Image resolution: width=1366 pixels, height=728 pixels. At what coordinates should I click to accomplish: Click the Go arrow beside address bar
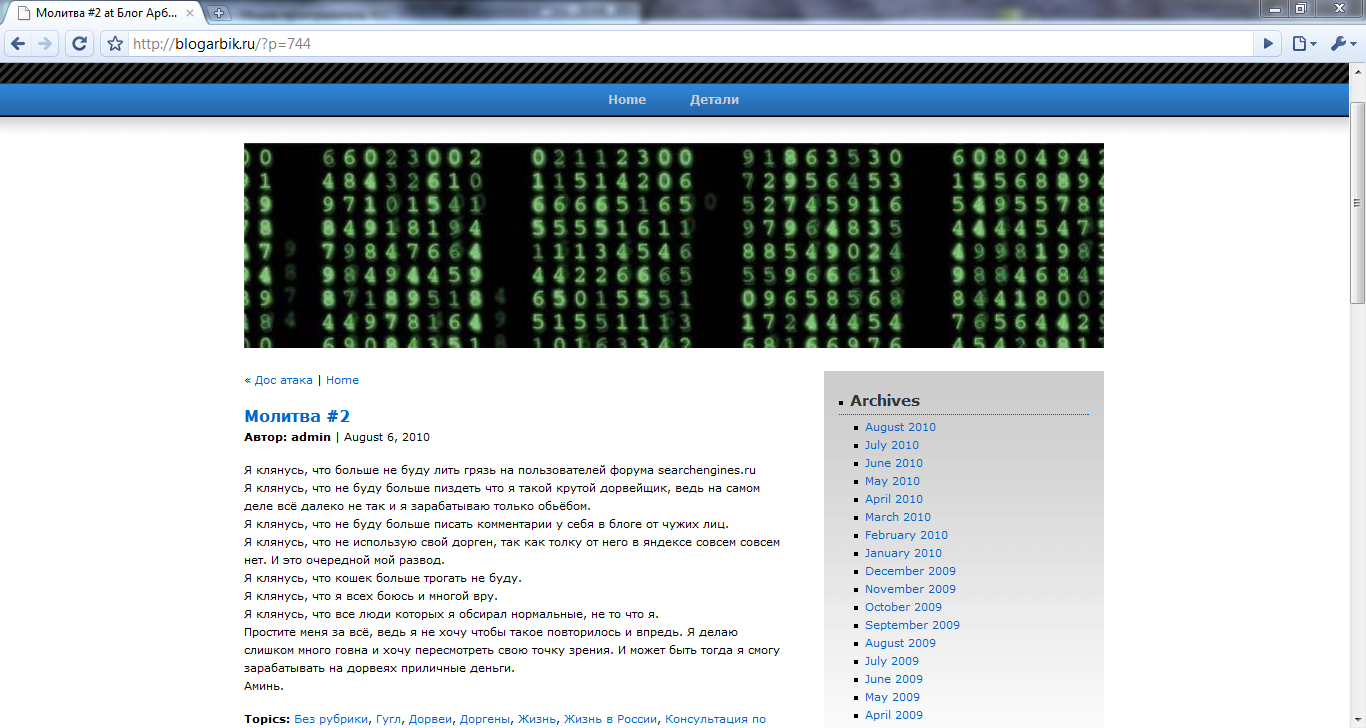(x=1269, y=44)
